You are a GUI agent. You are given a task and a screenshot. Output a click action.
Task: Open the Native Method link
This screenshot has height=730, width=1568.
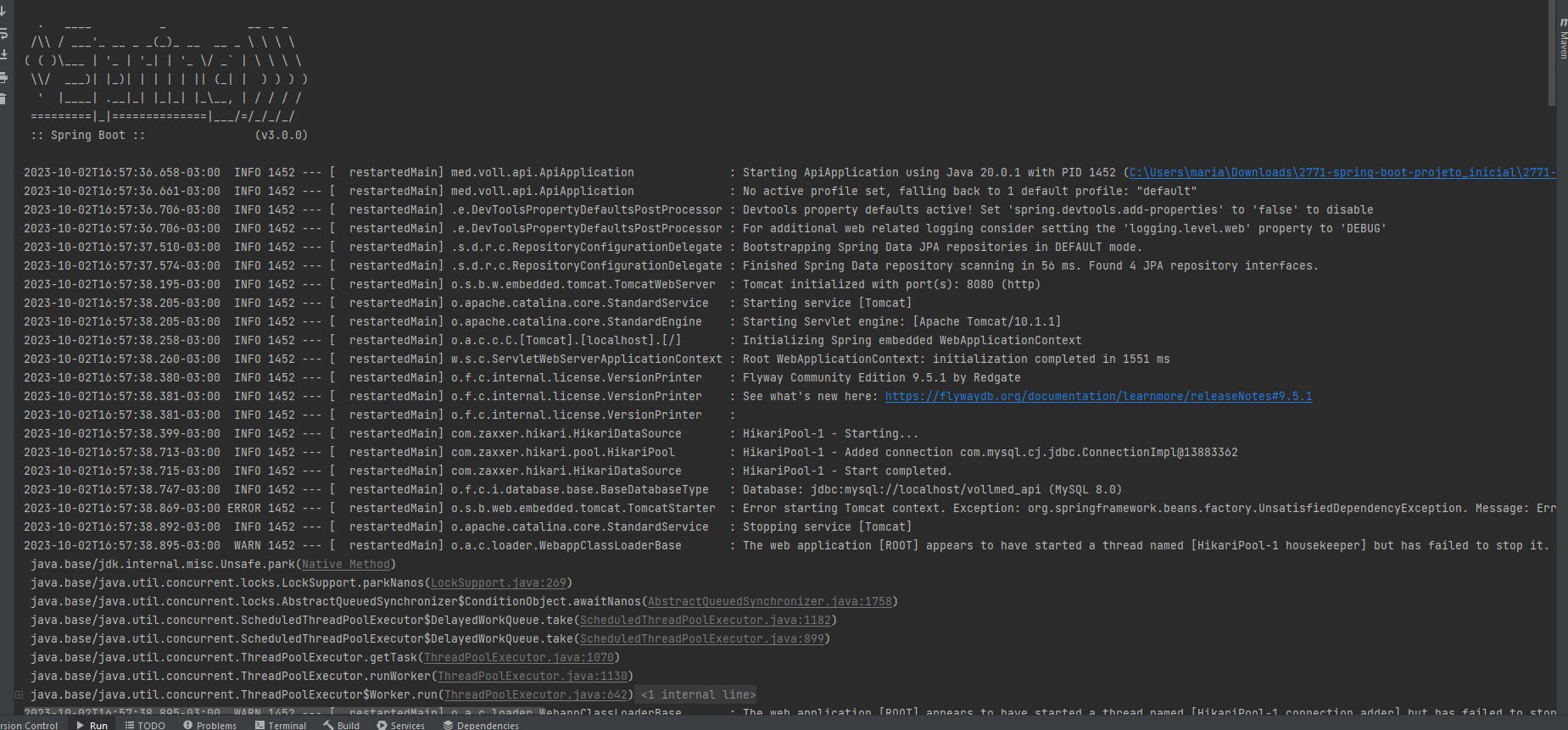pos(346,564)
